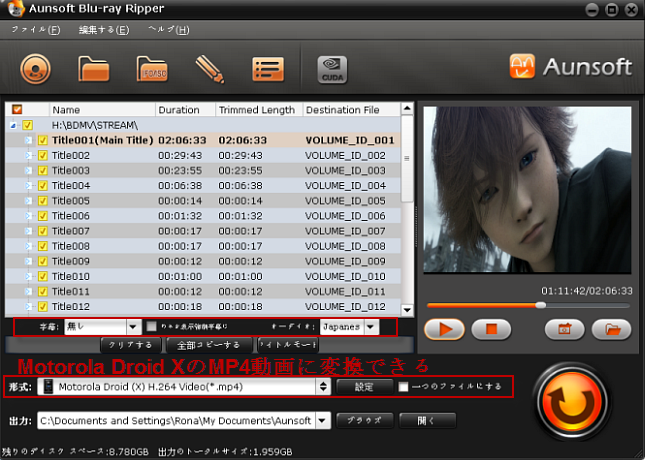
Task: Select the Title011 row name
Action: pos(70,291)
